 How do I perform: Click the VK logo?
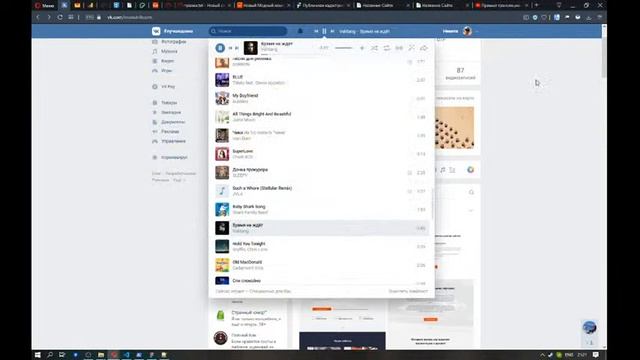tap(156, 31)
